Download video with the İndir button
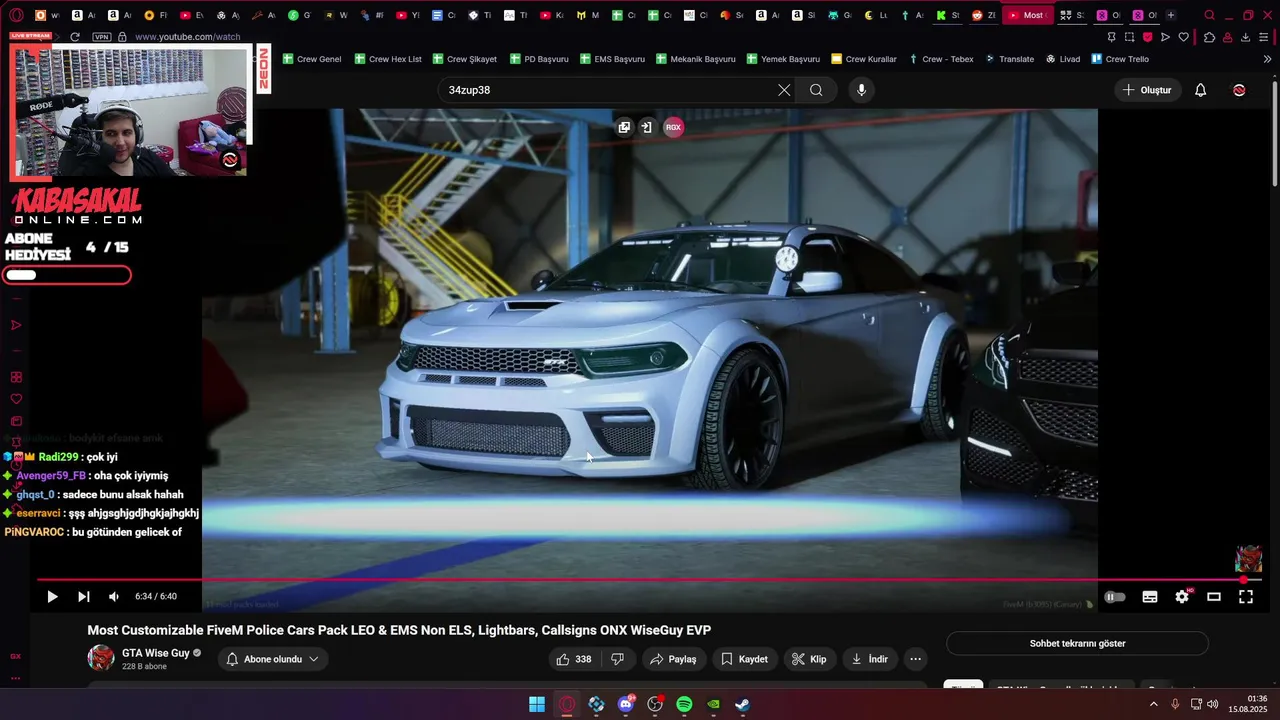The width and height of the screenshot is (1280, 720). 870,659
